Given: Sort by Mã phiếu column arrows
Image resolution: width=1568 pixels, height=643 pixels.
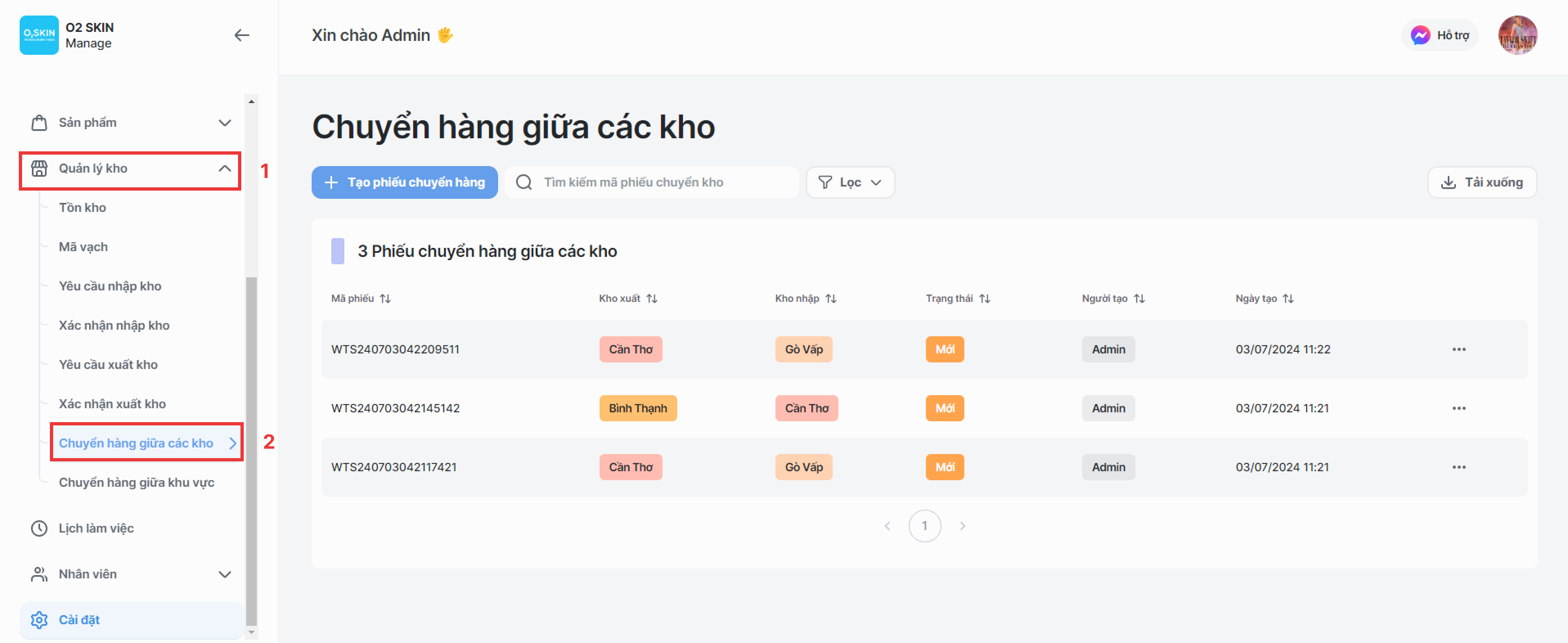Looking at the screenshot, I should coord(385,298).
